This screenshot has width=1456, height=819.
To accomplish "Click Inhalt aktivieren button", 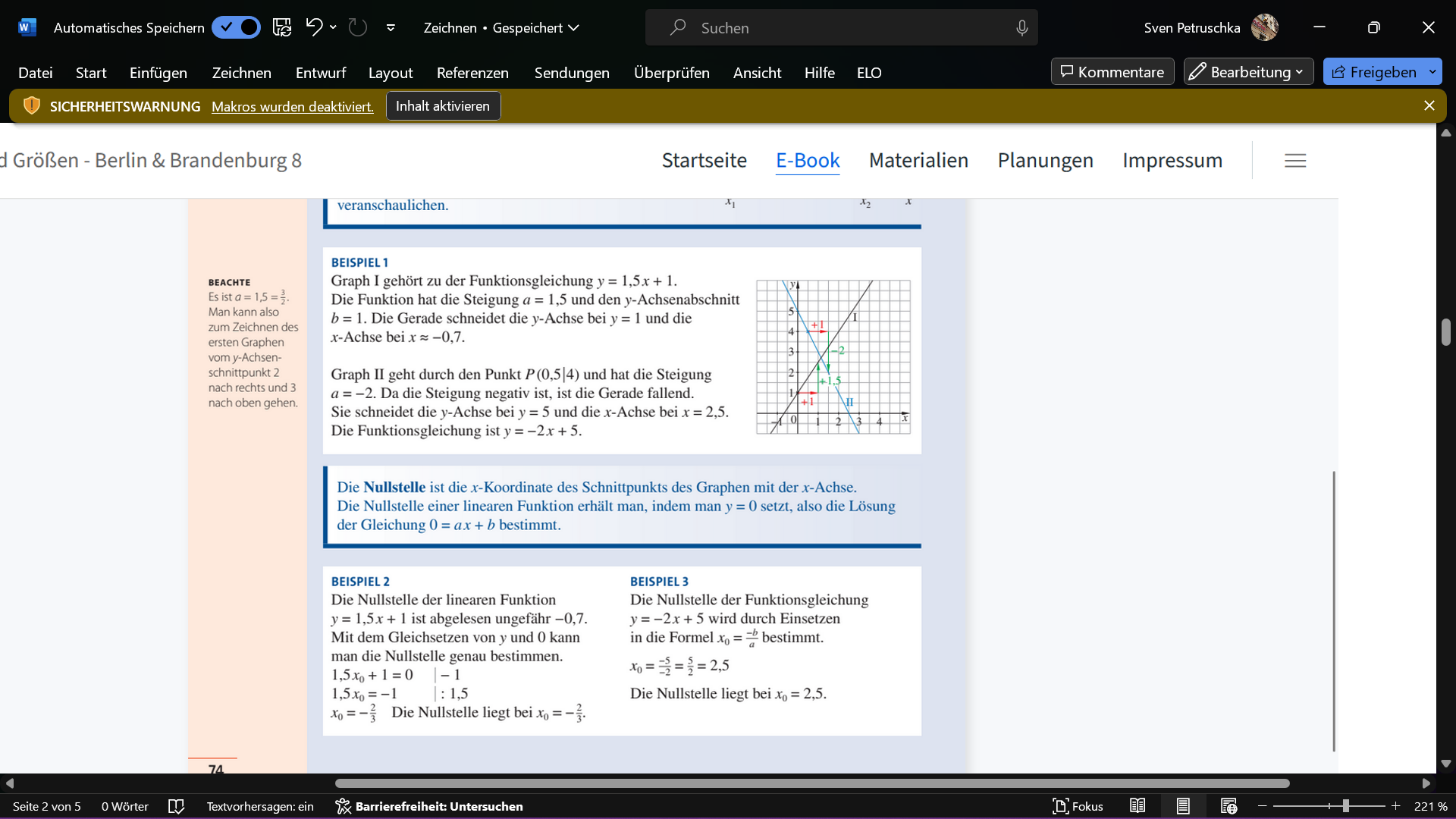I will click(x=443, y=105).
